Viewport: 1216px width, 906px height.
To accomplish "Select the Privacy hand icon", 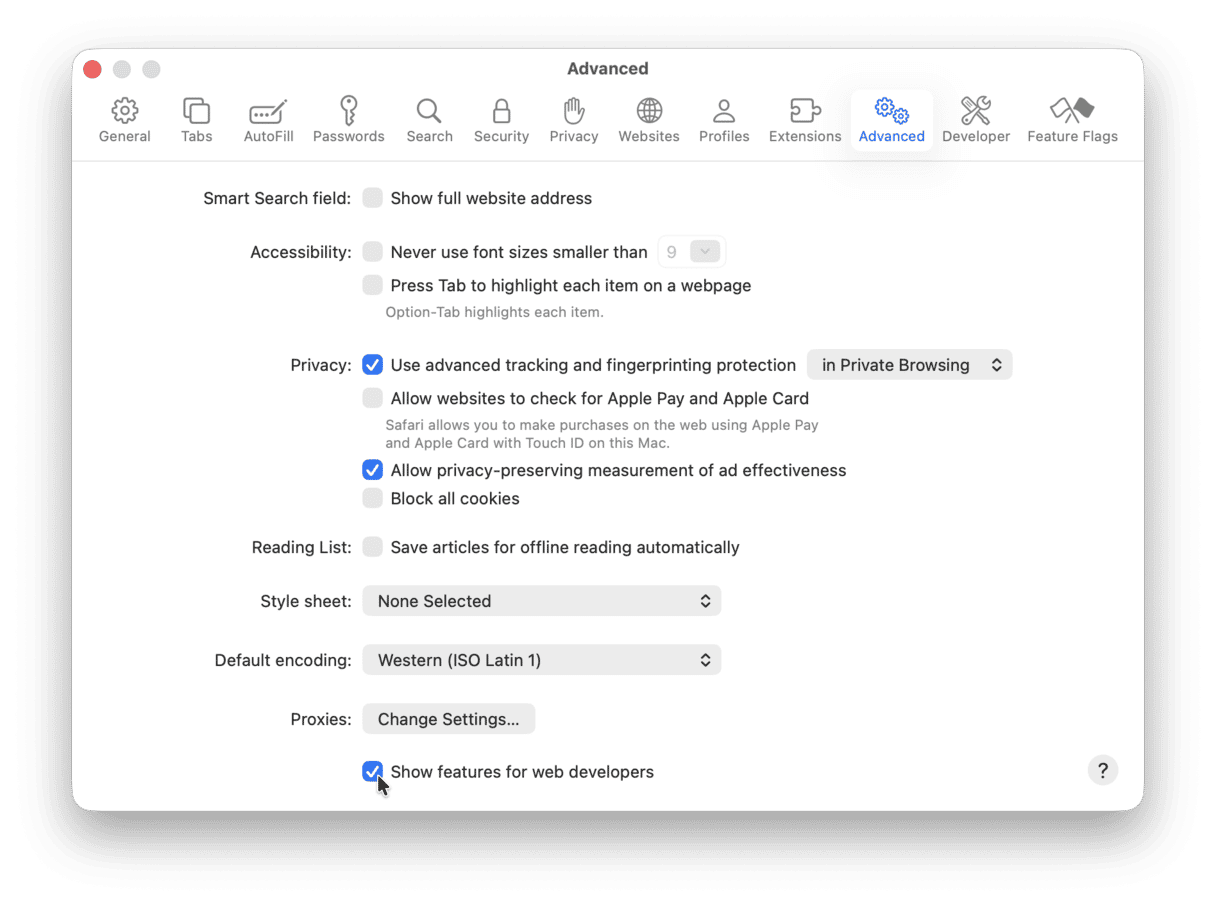I will point(573,119).
